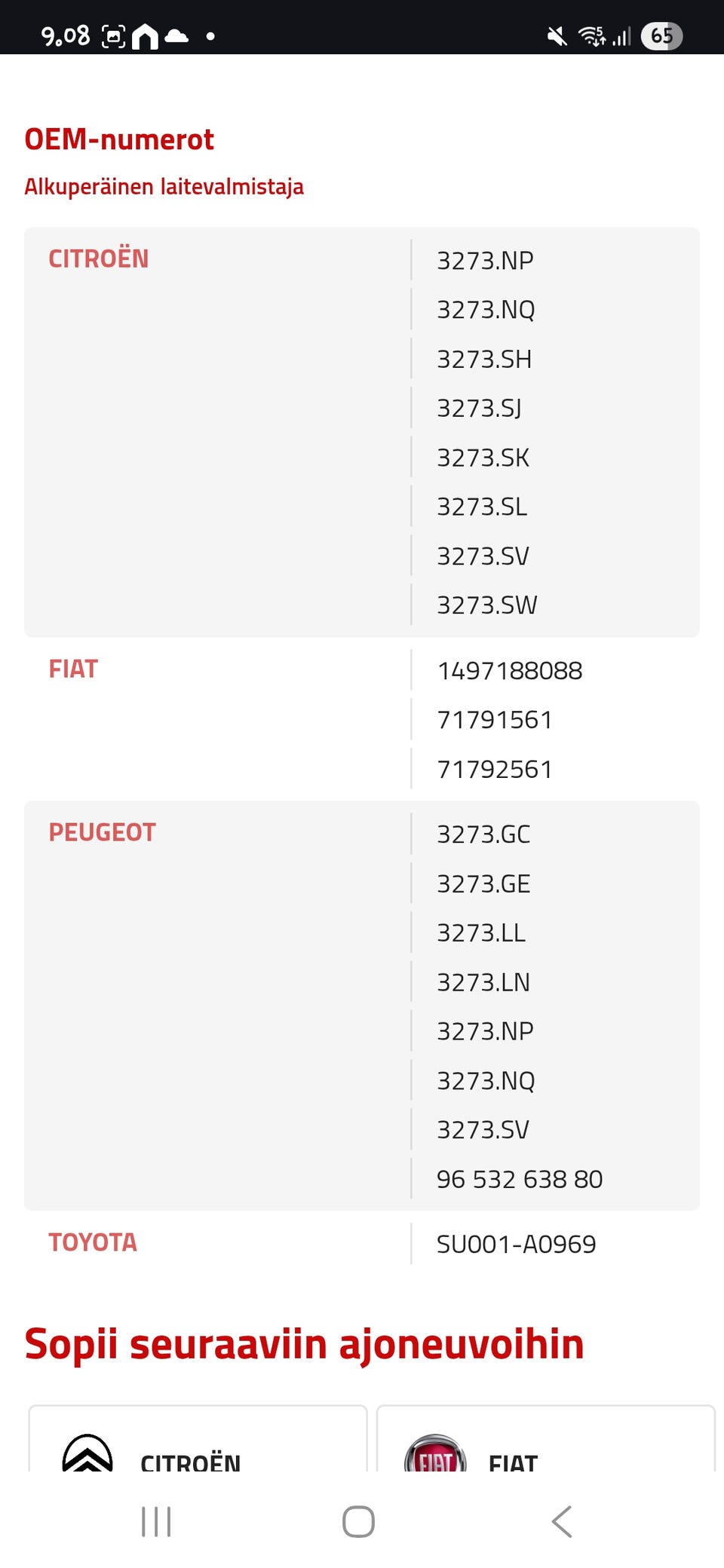Image resolution: width=724 pixels, height=1568 pixels.
Task: Tap the Sopii seuraaviin ajoneuvoihin heading
Action: 304,1343
